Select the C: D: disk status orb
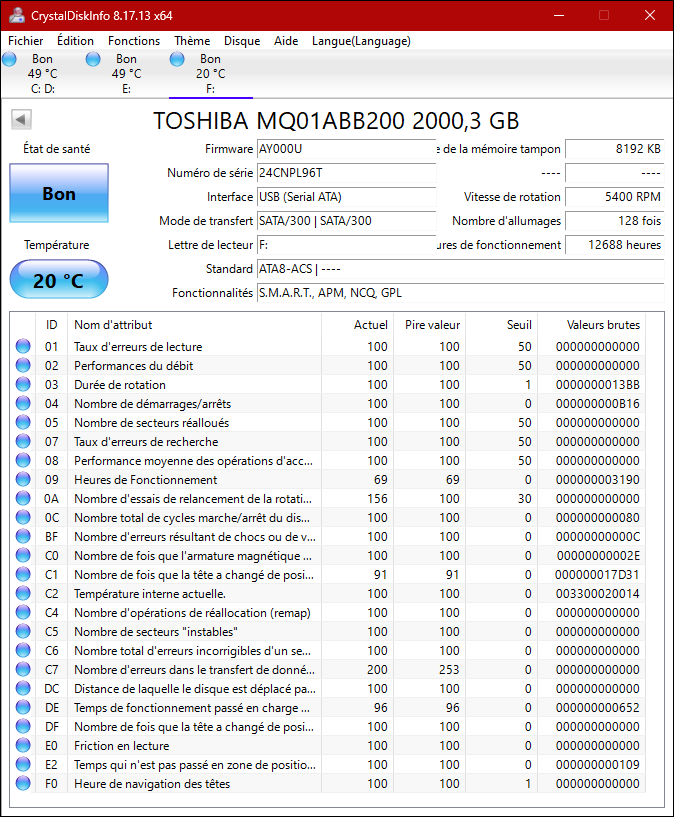Image resolution: width=674 pixels, height=817 pixels. tap(10, 60)
